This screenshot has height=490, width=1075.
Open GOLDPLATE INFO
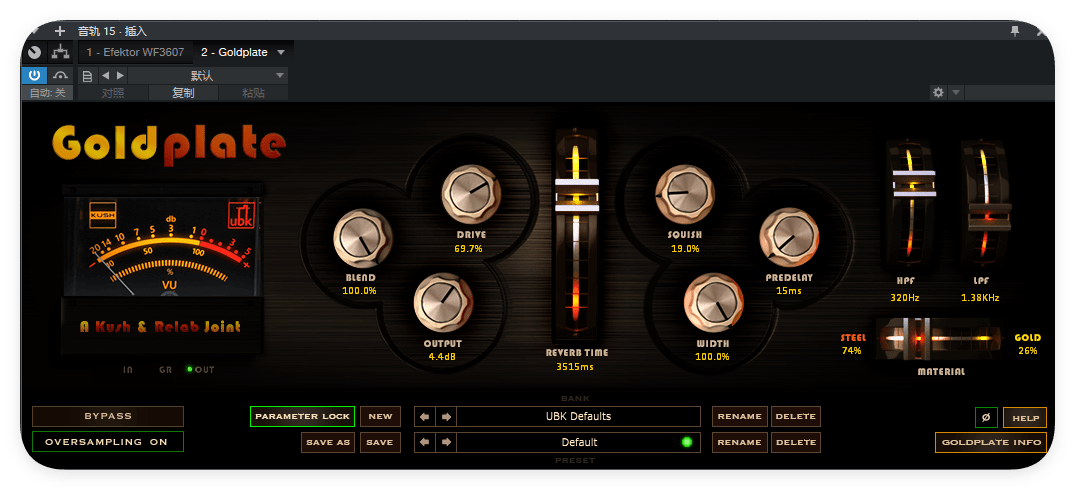coord(991,442)
